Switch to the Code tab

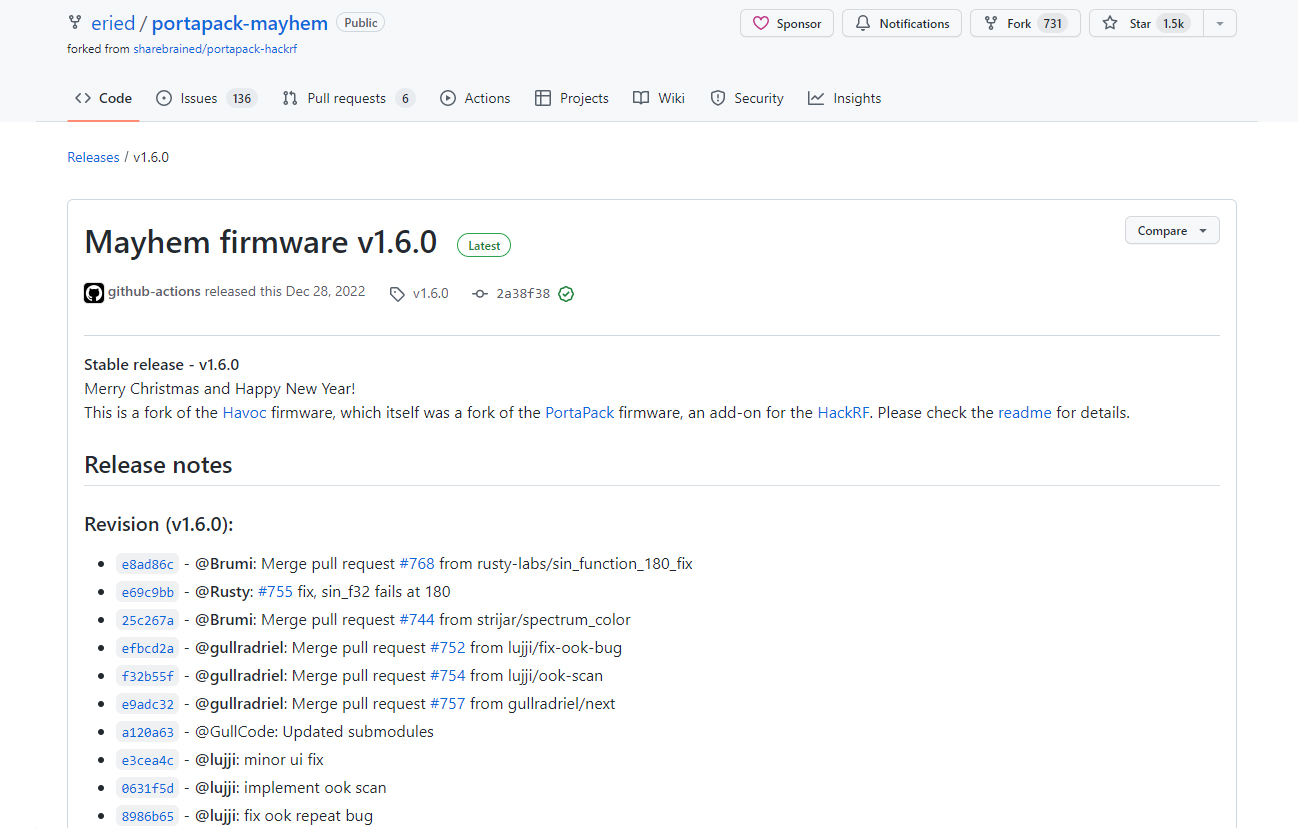[x=104, y=98]
